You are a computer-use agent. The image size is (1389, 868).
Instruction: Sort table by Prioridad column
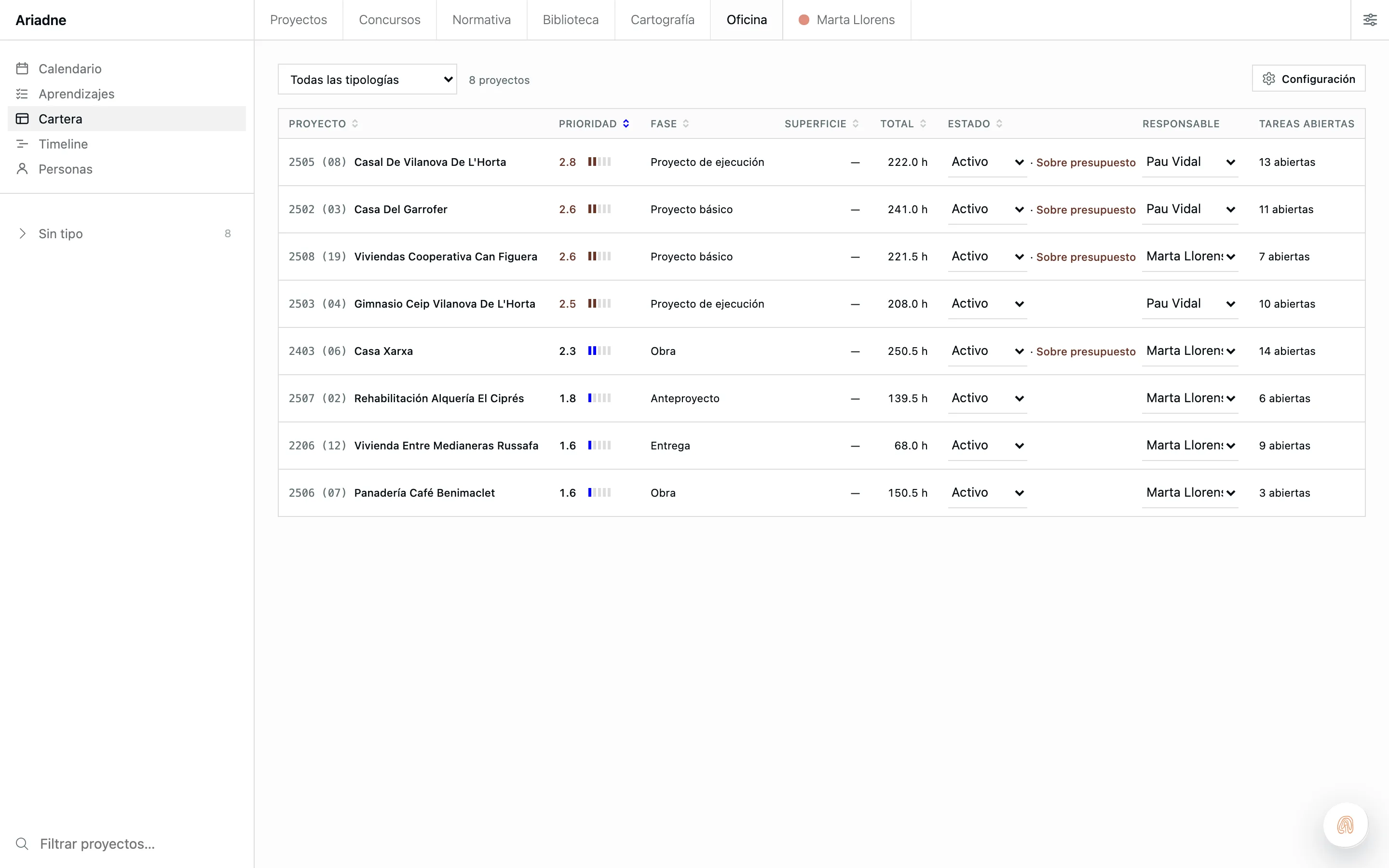tap(594, 123)
